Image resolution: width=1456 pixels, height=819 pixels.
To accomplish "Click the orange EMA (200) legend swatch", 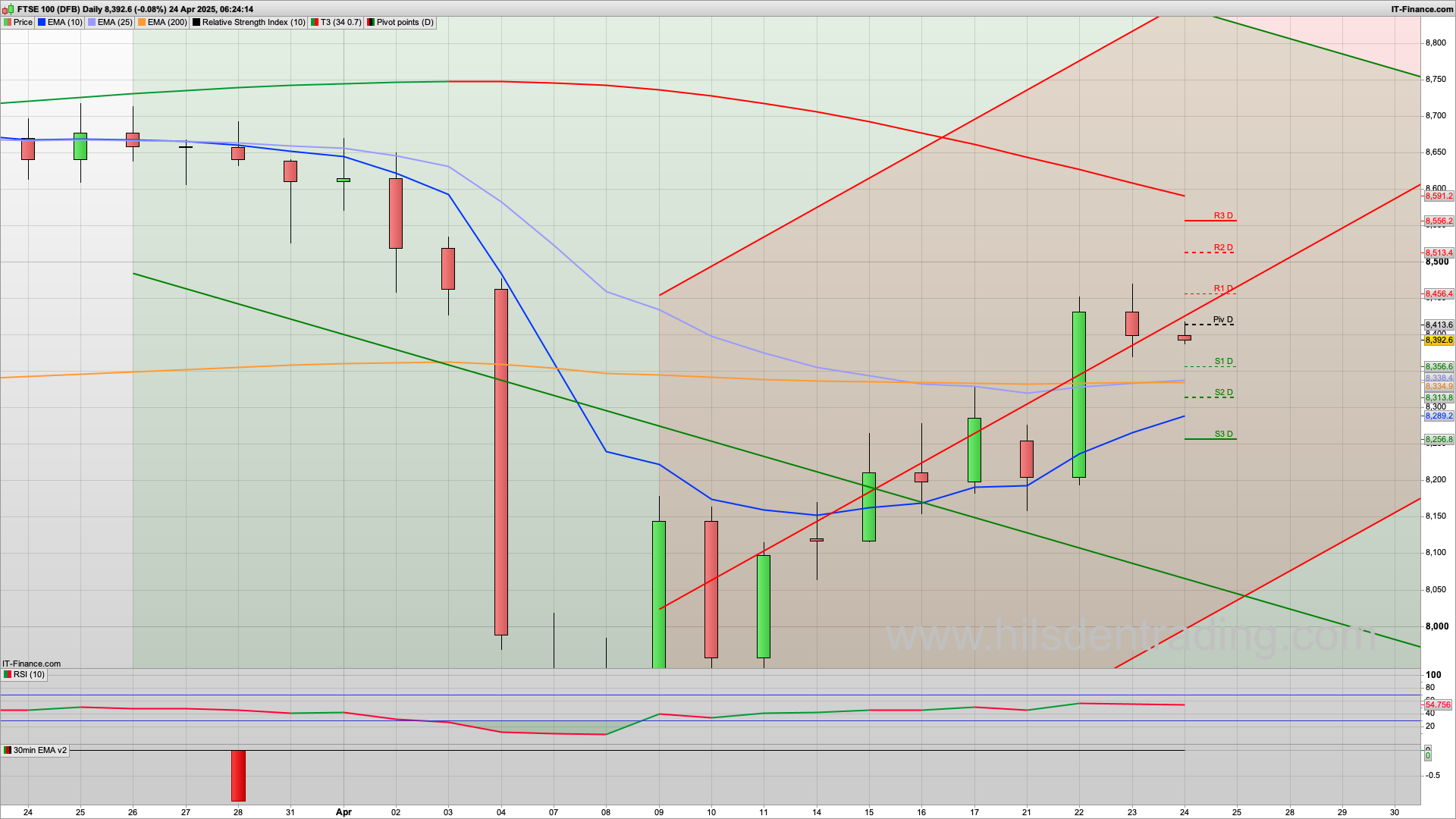I will click(142, 23).
